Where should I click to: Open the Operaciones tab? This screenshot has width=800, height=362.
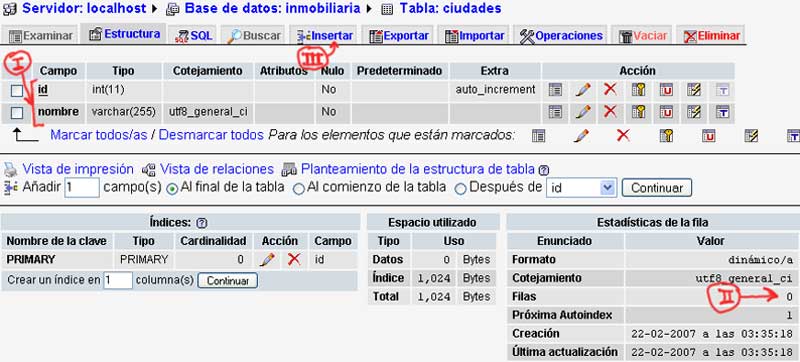561,36
